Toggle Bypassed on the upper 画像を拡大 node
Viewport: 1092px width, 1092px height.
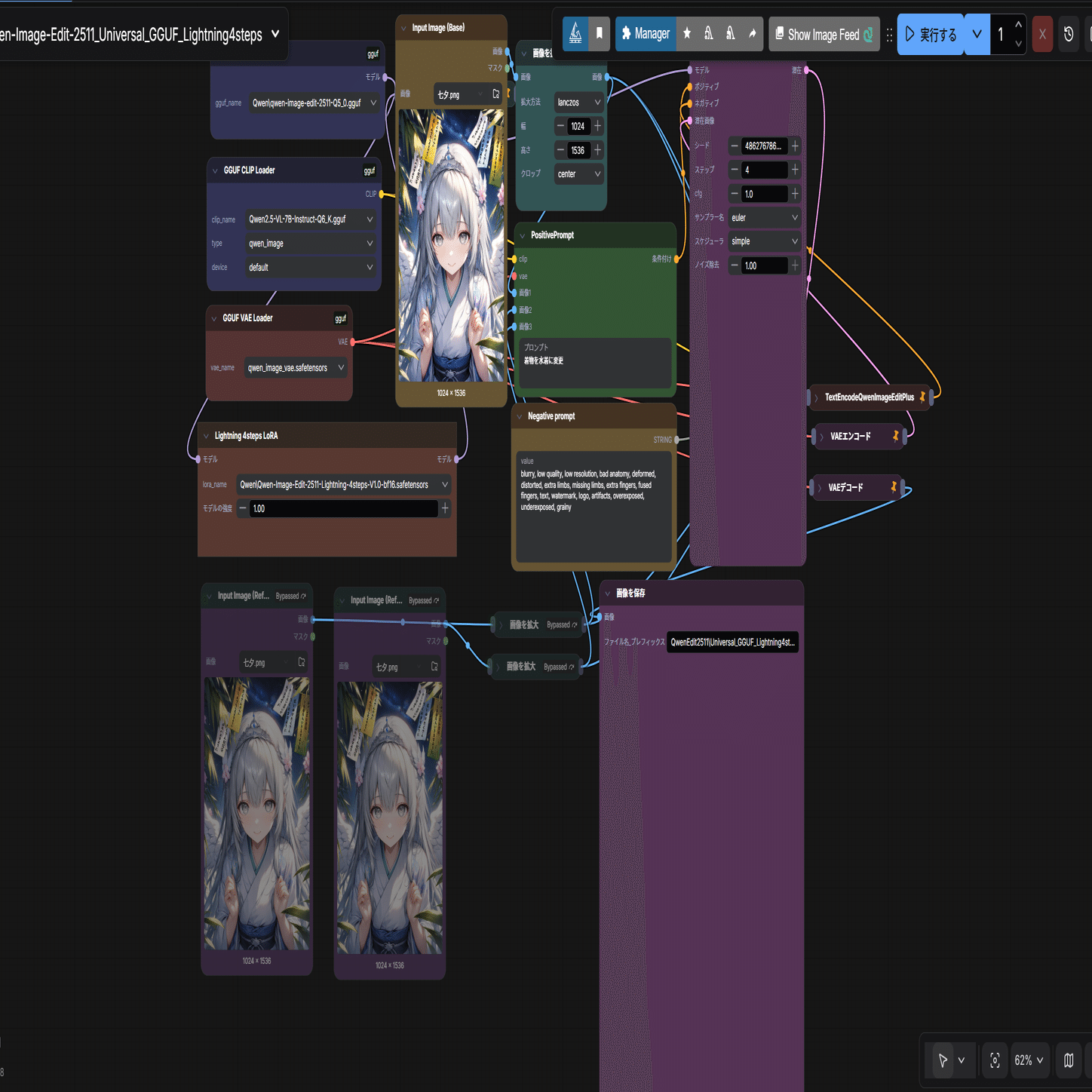560,624
